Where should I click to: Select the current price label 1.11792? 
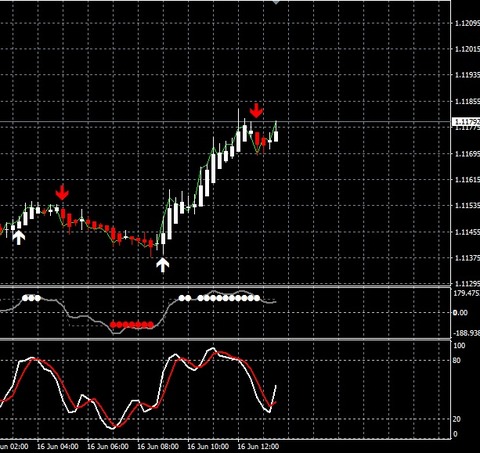point(466,122)
